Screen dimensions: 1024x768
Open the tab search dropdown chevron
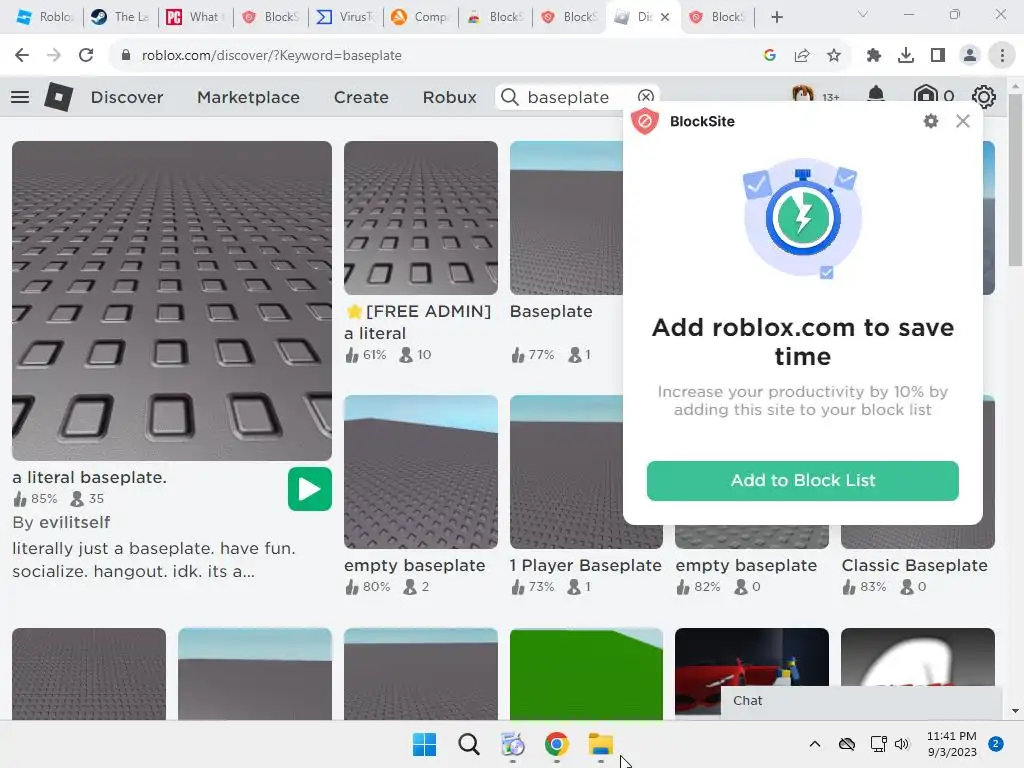(x=862, y=14)
